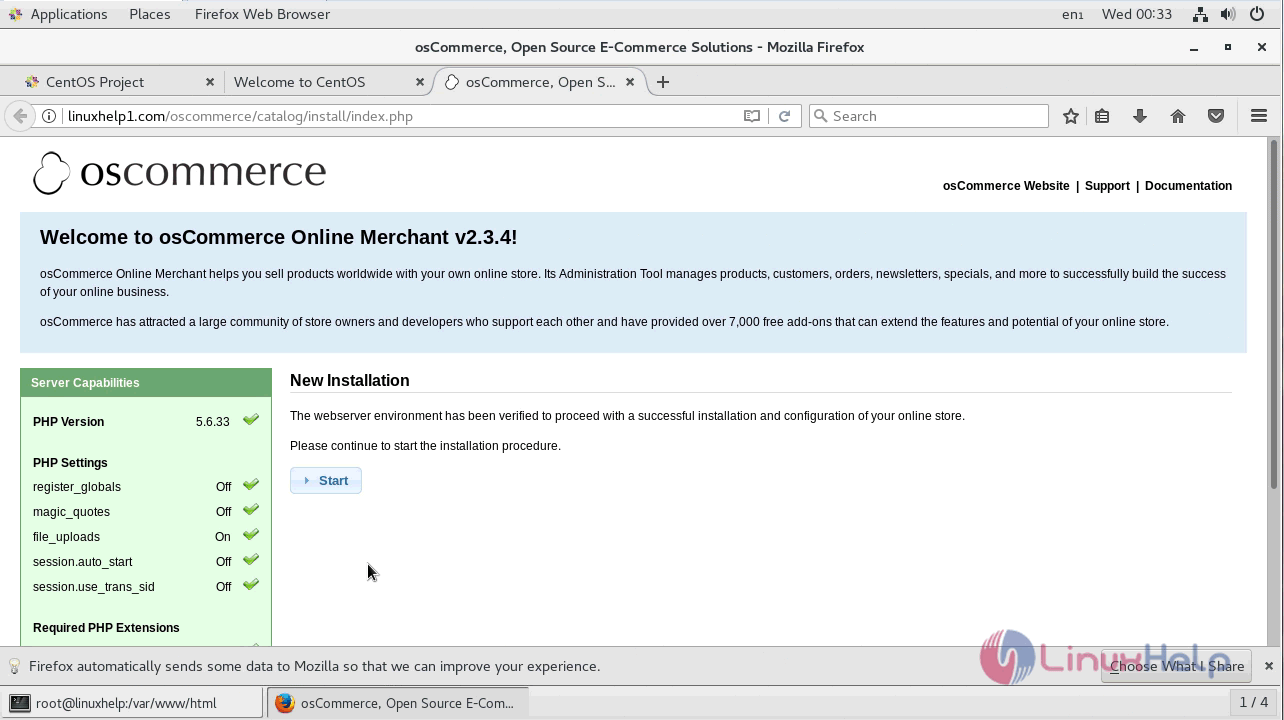The image size is (1284, 720).
Task: Click the register_globals setting row
Action: pos(146,487)
